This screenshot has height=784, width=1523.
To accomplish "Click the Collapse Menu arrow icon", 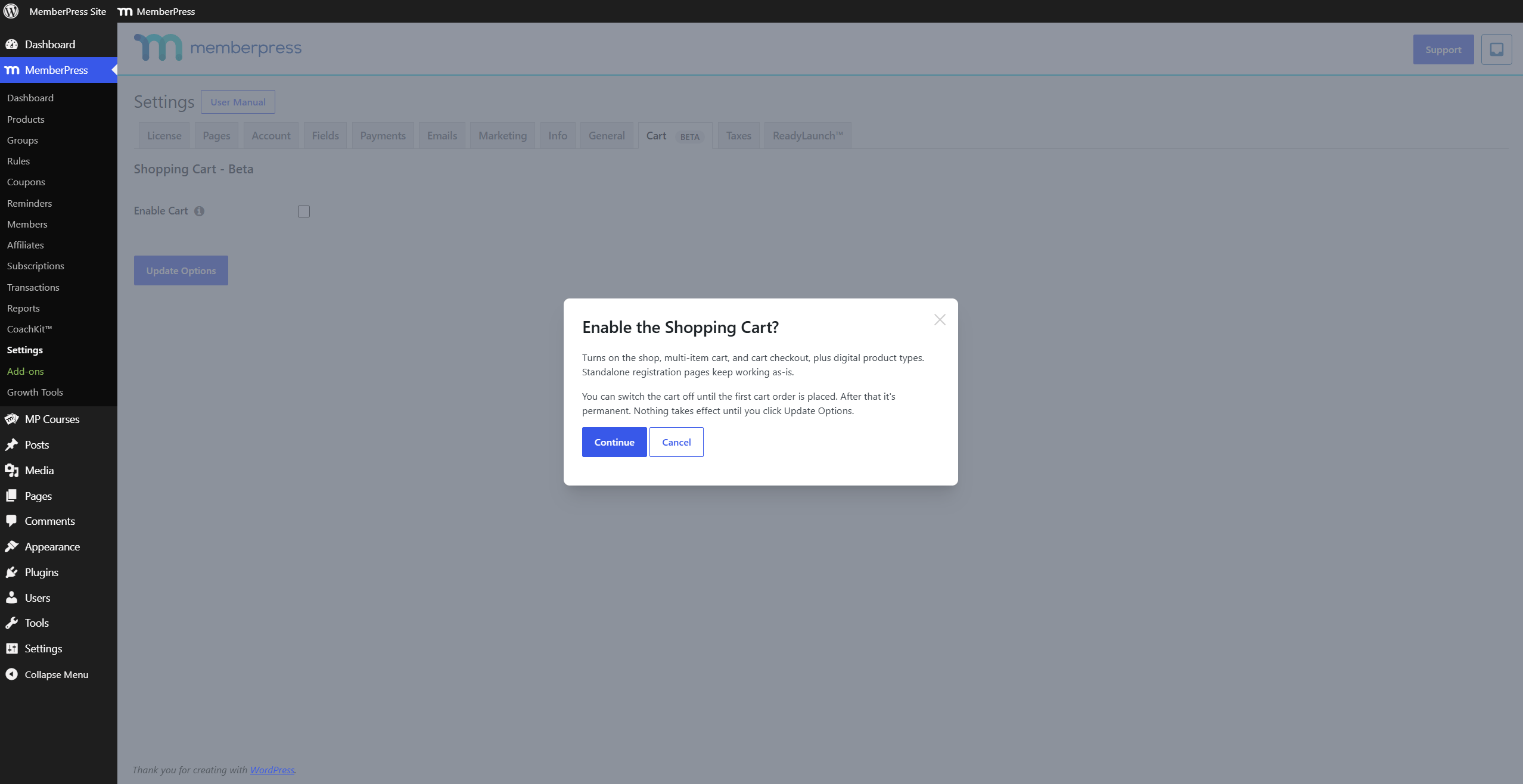I will pyautogui.click(x=11, y=674).
